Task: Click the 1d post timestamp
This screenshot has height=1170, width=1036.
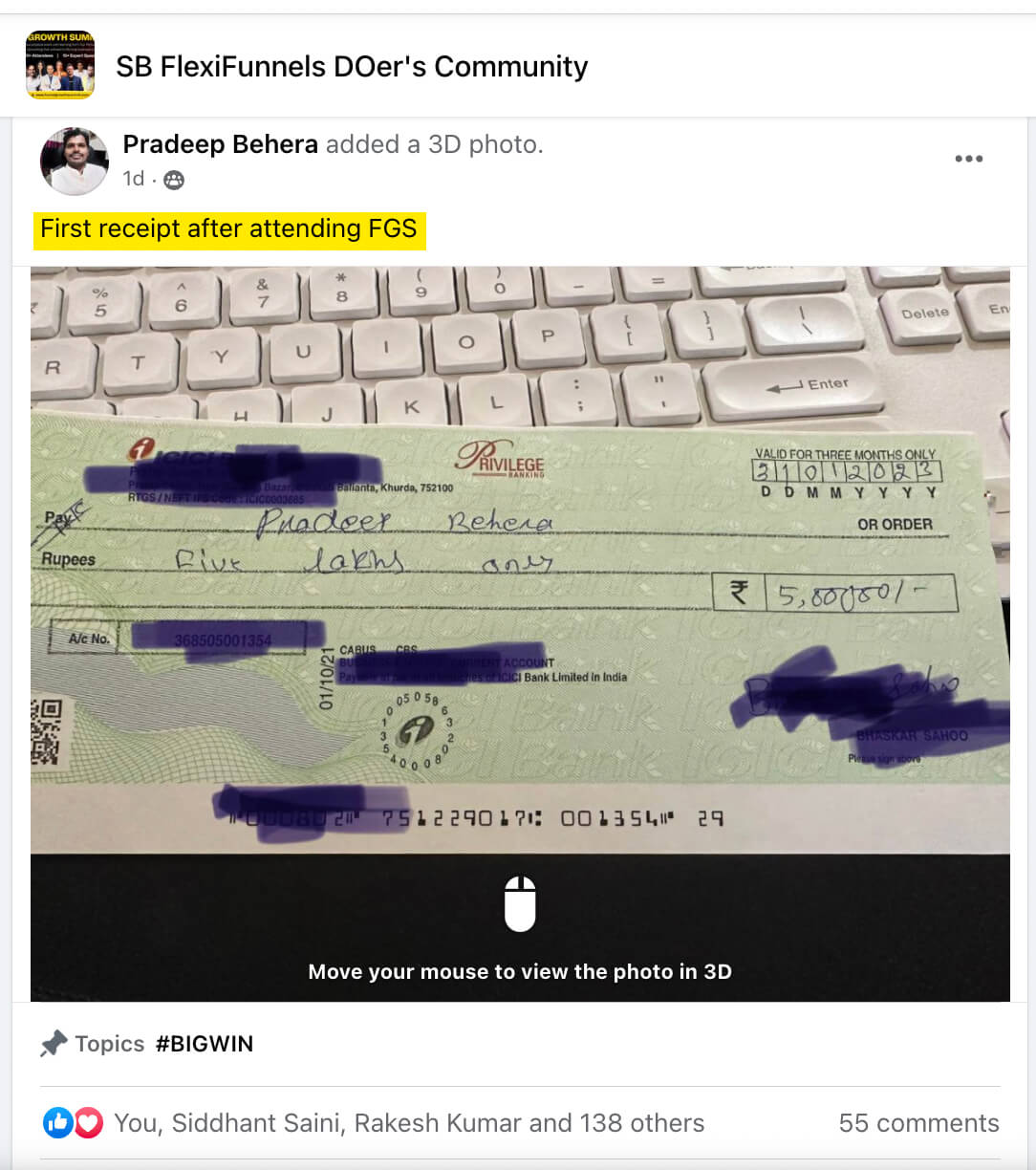Action: coord(133,179)
